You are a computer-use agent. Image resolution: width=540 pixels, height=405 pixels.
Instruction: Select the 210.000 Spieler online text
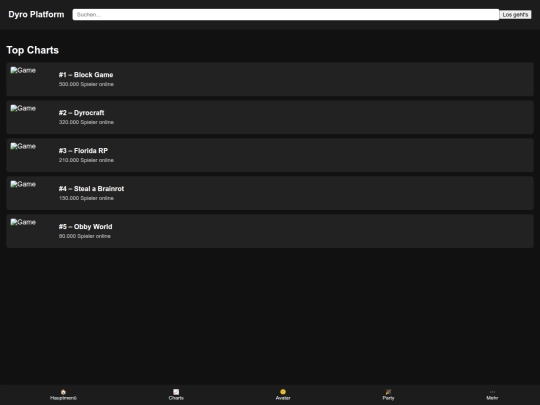click(x=86, y=160)
